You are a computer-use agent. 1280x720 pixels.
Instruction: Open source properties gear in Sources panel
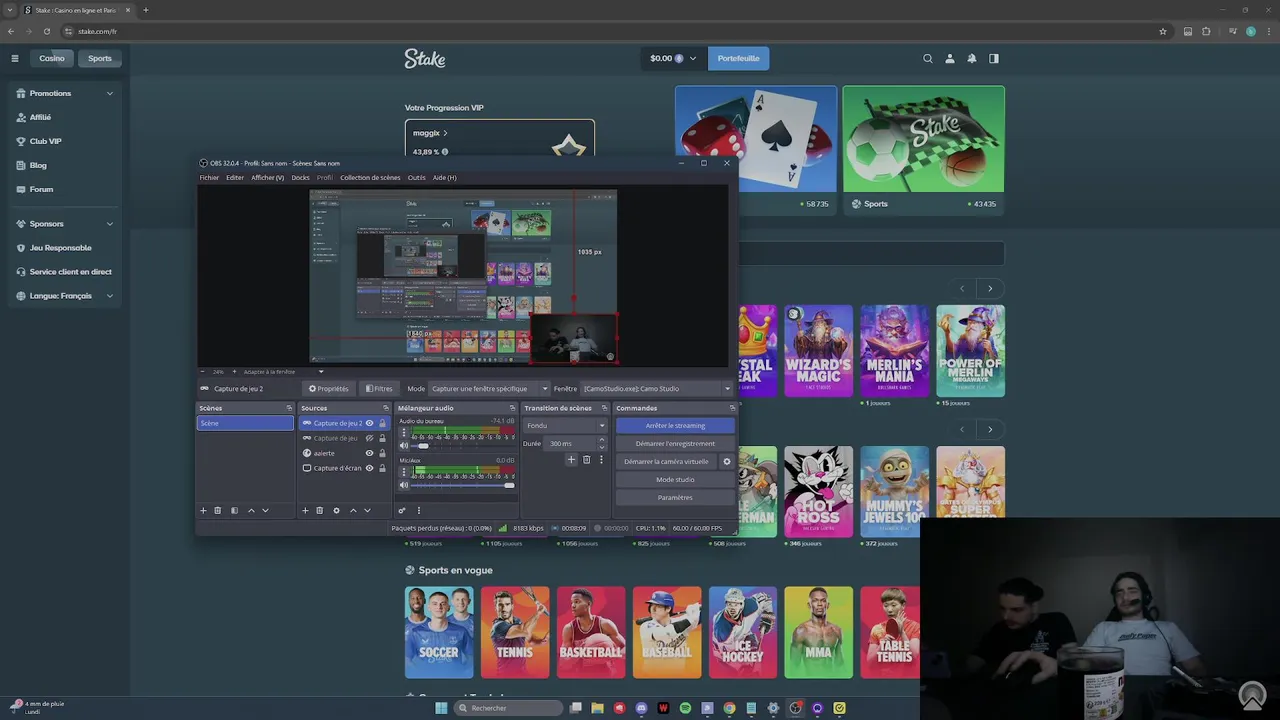[x=336, y=511]
